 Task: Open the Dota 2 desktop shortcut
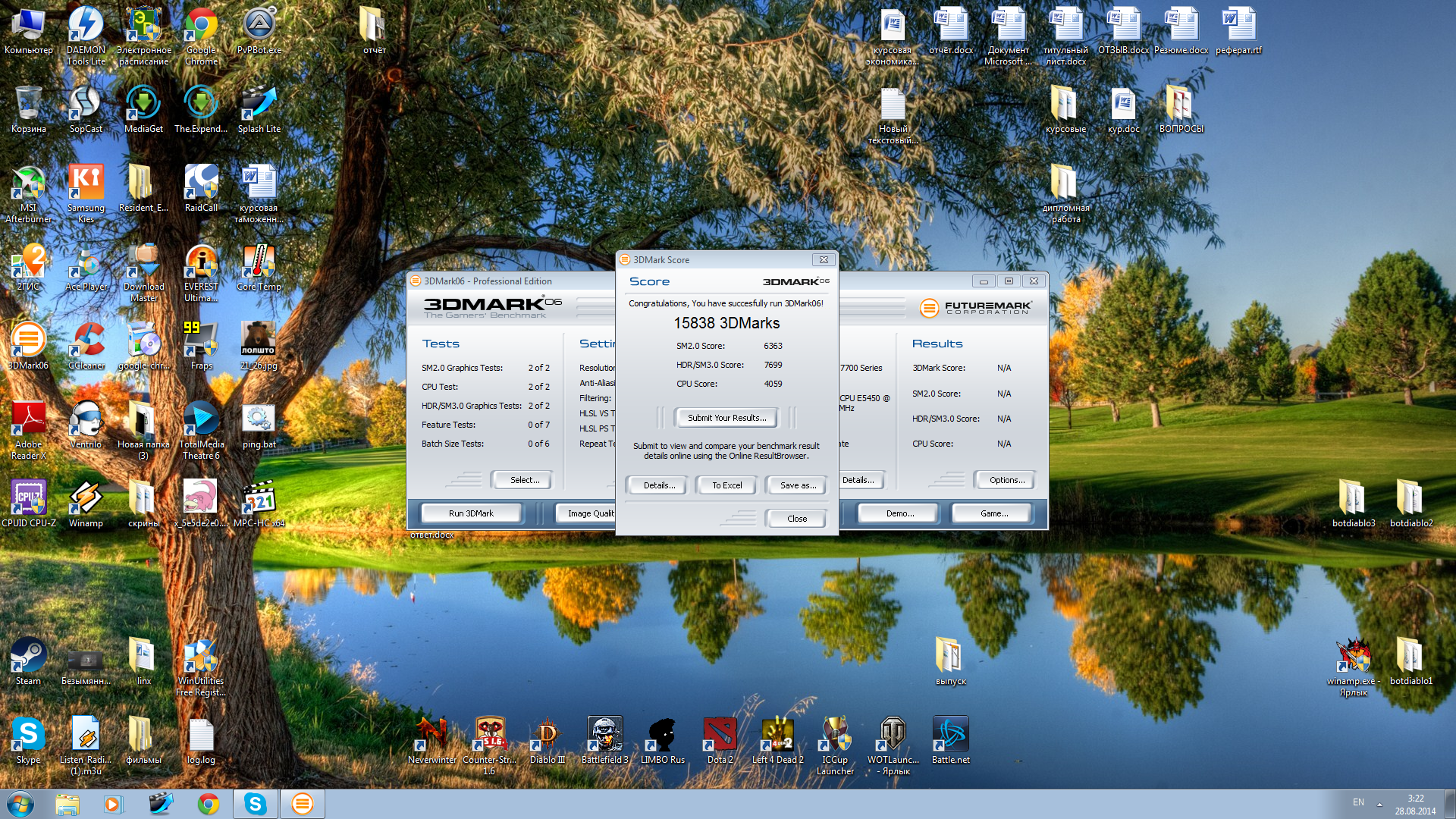pyautogui.click(x=720, y=735)
